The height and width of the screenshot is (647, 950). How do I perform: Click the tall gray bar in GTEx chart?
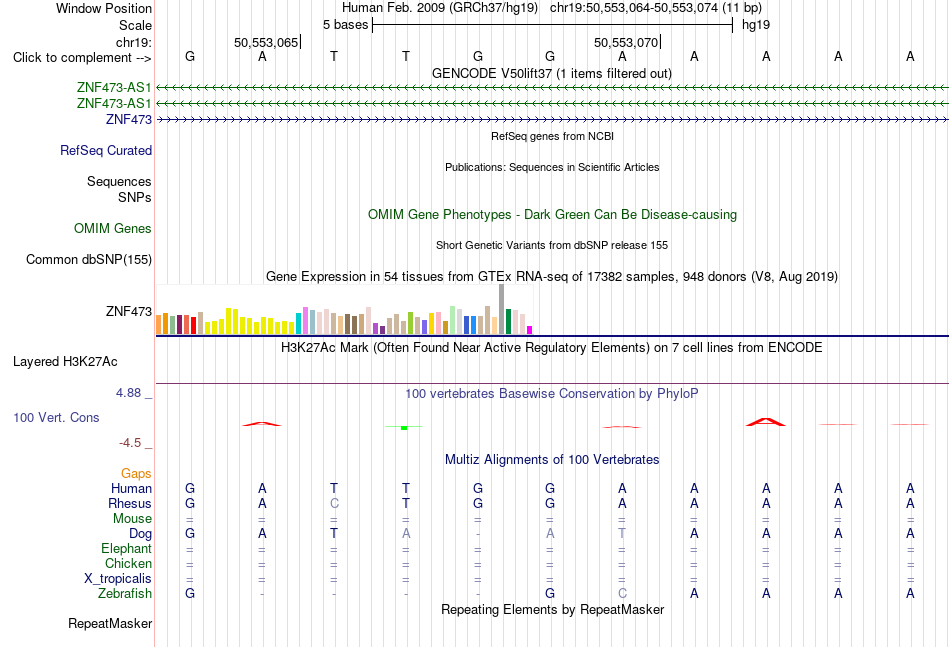pyautogui.click(x=501, y=309)
